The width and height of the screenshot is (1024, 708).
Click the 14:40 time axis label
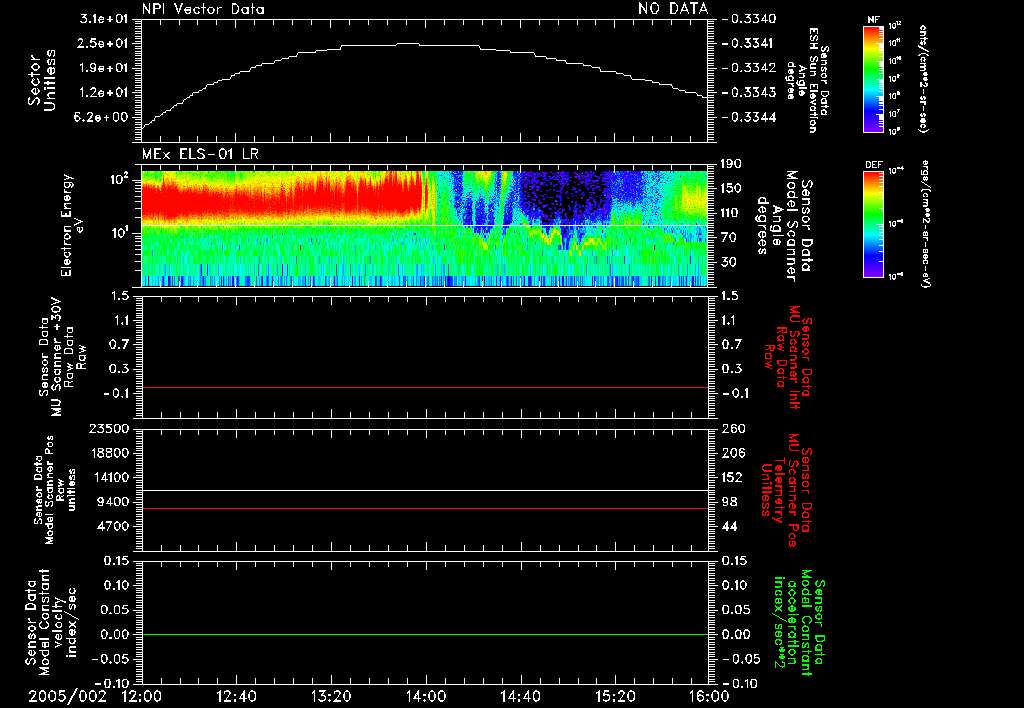[520, 696]
